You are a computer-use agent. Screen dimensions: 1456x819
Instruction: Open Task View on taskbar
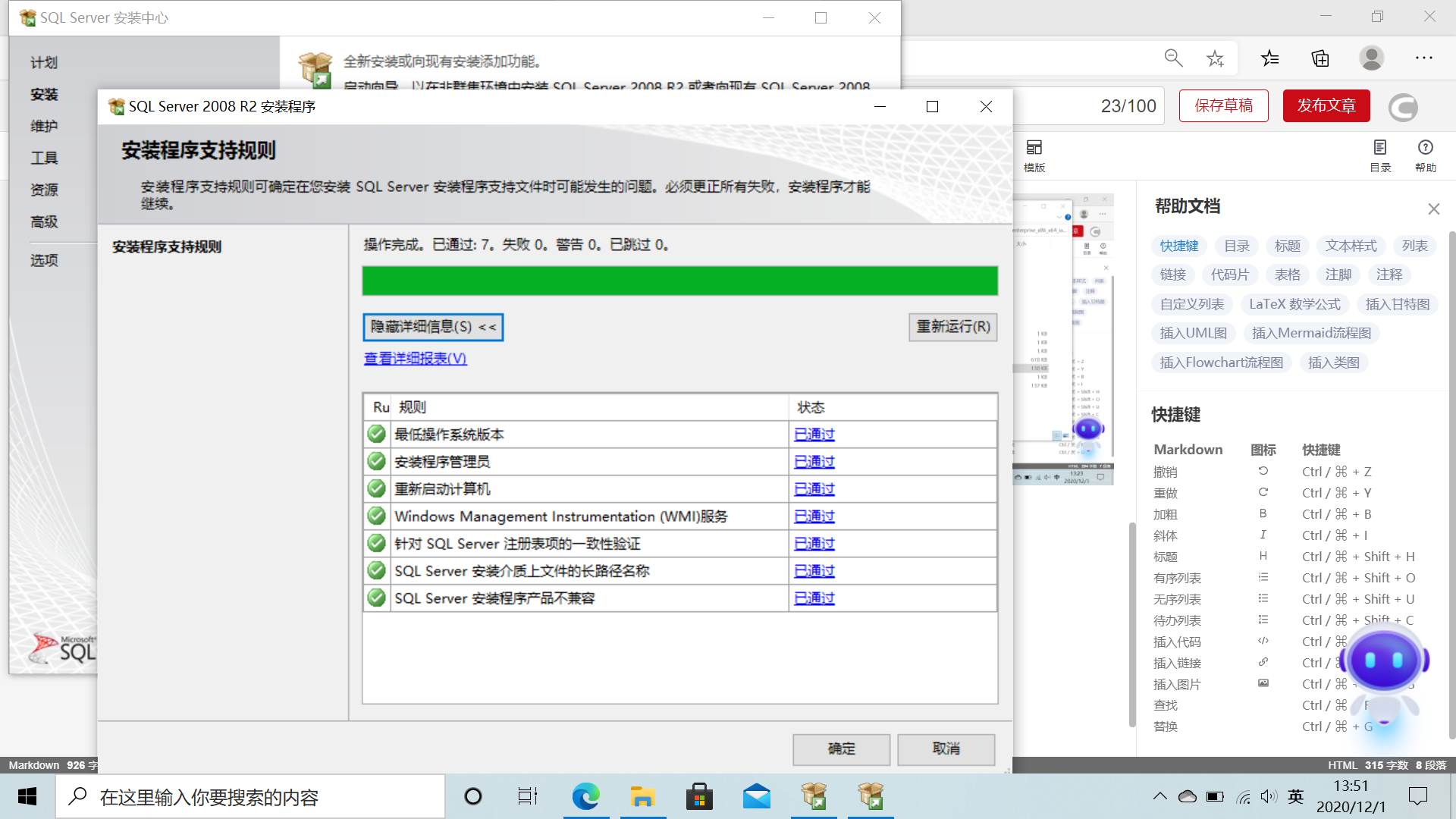[x=528, y=796]
